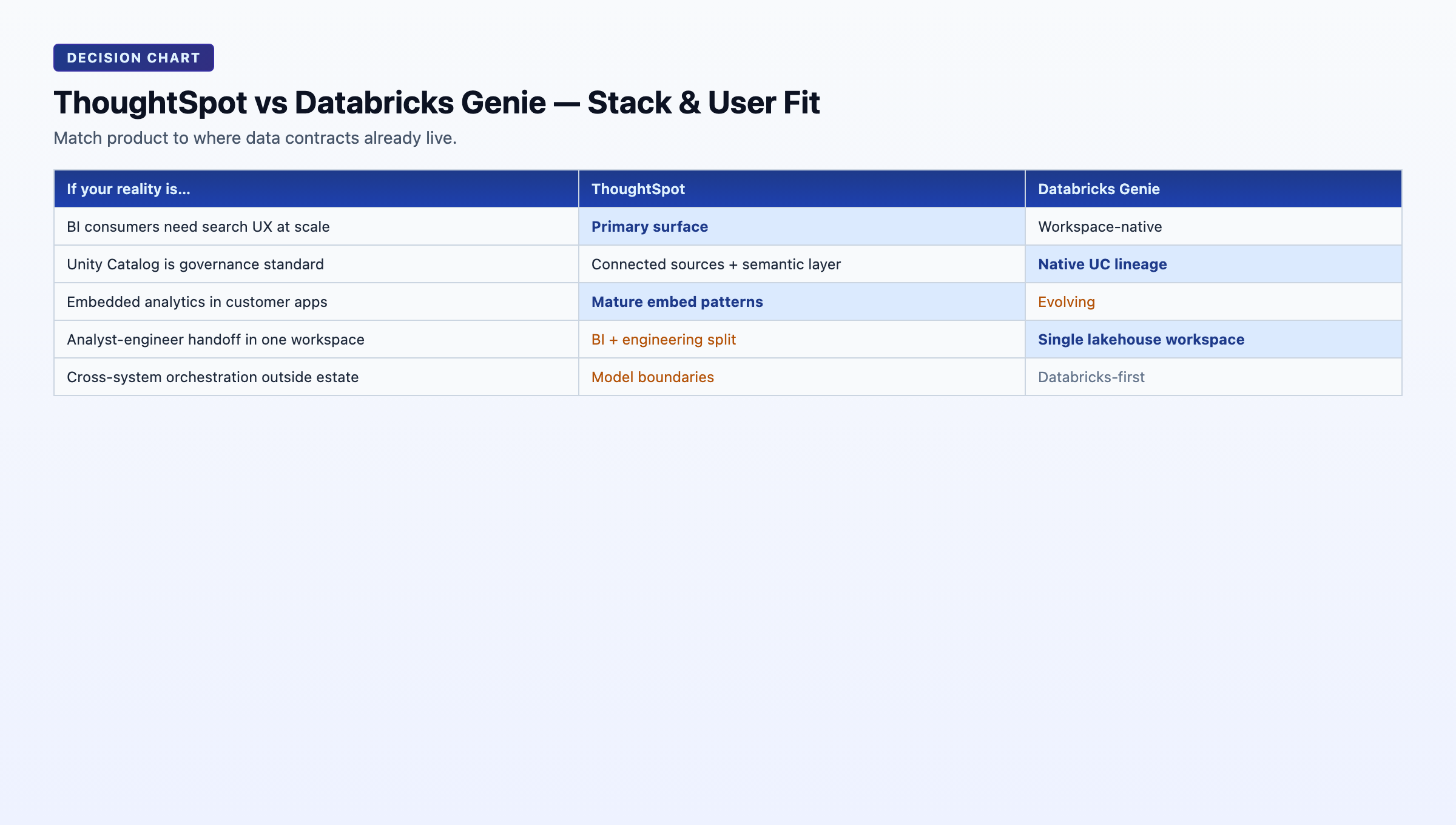This screenshot has width=1456, height=825.
Task: Click 'Connected sources + semantic layer' cell
Action: 802,264
